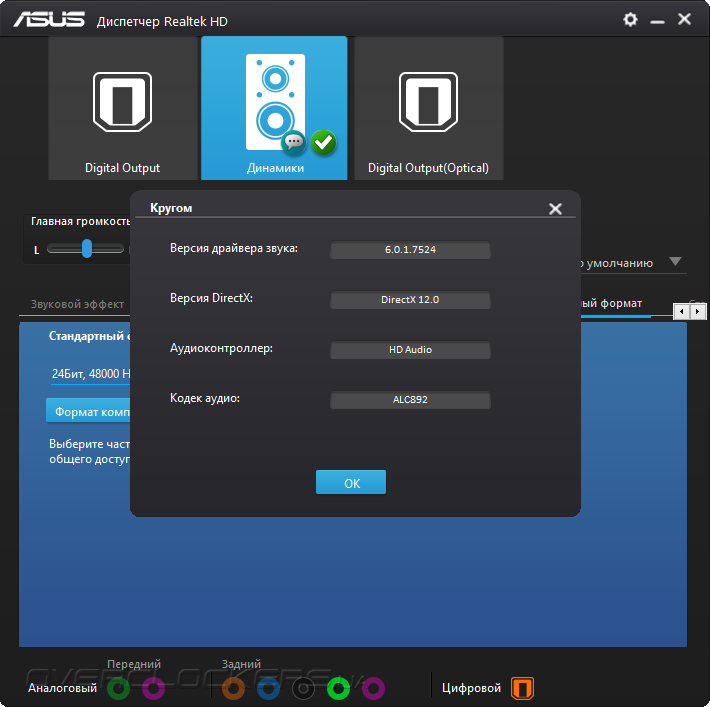The image size is (710, 707).
Task: Close the Кругом dialog with X
Action: [555, 209]
